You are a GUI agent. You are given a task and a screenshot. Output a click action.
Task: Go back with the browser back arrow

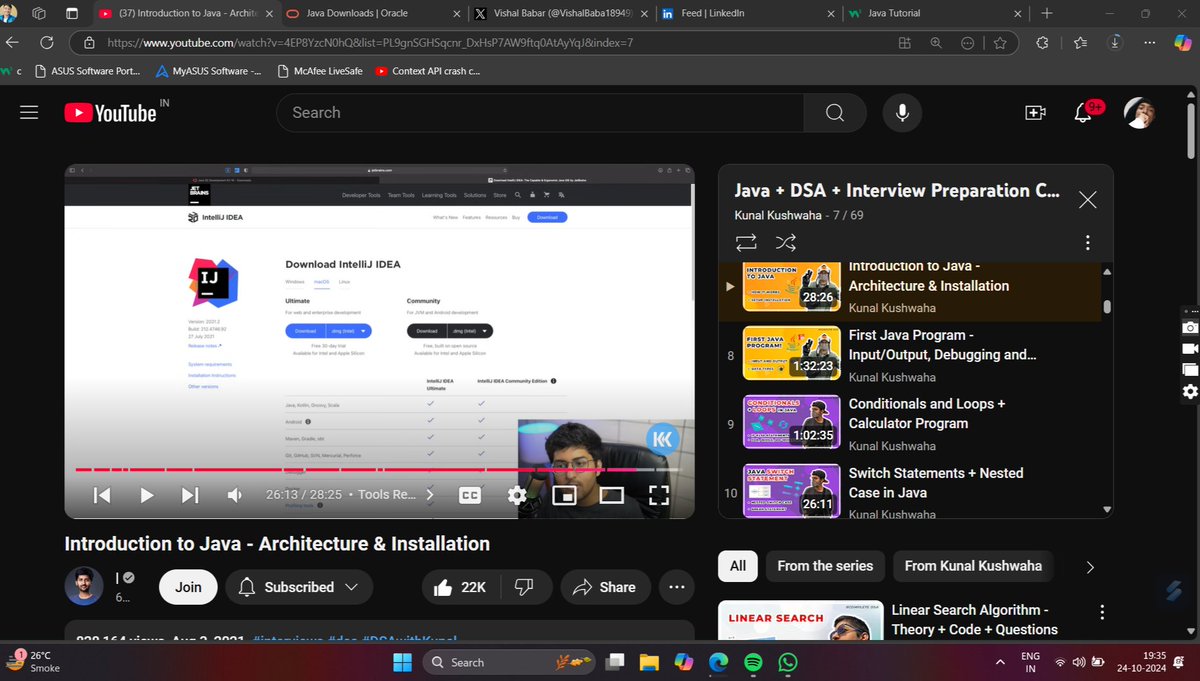11,43
